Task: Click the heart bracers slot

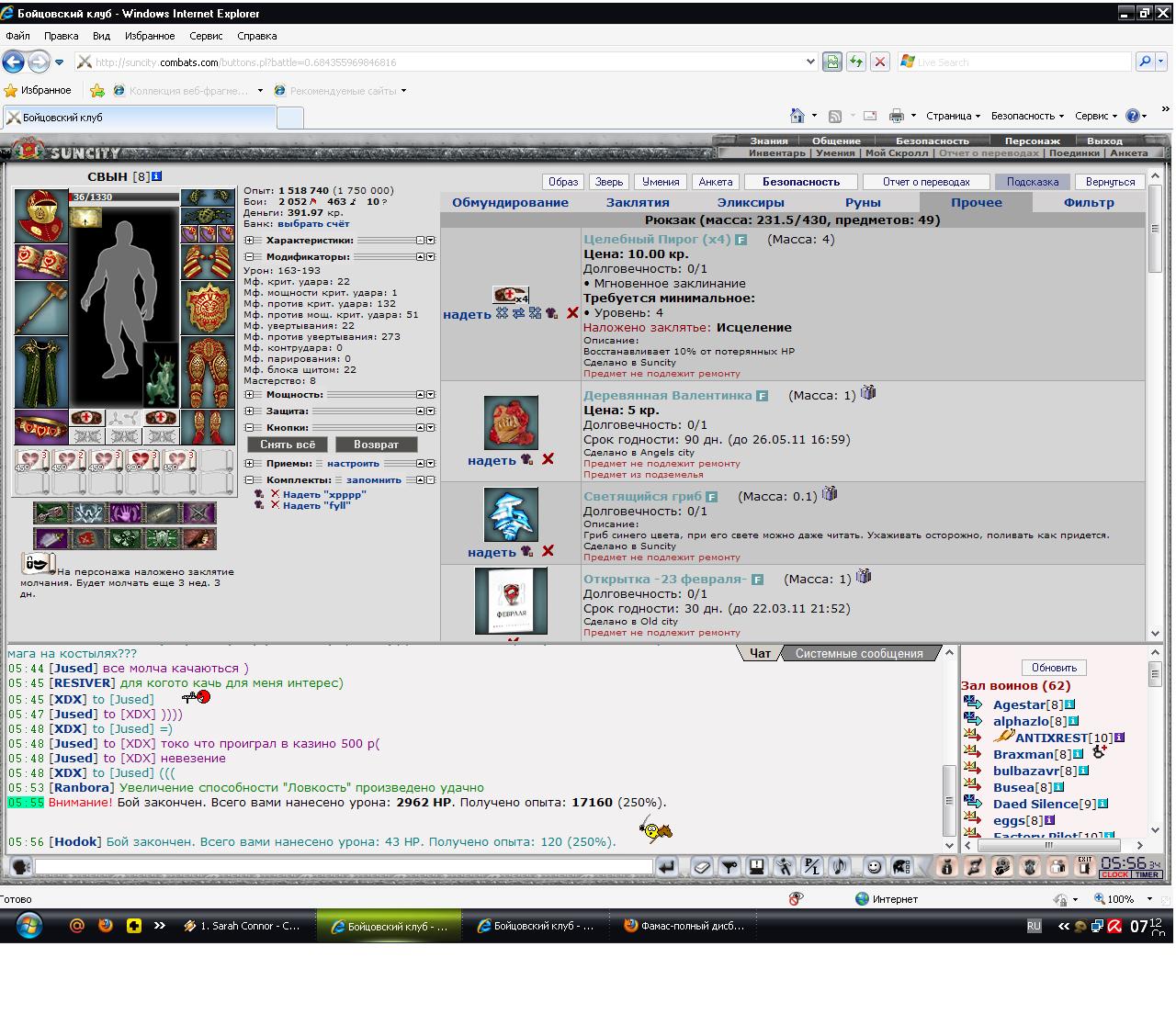Action: [40, 263]
